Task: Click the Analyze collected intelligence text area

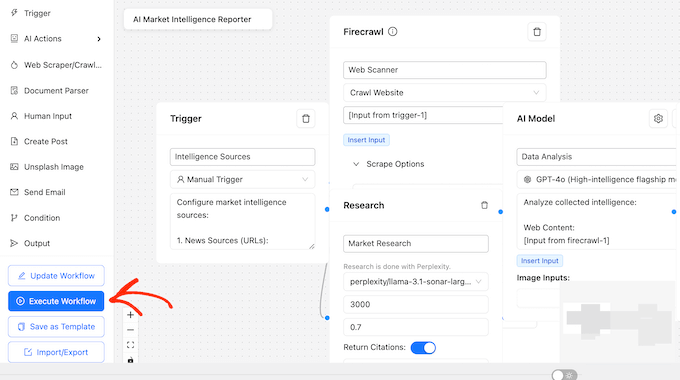Action: [596, 221]
